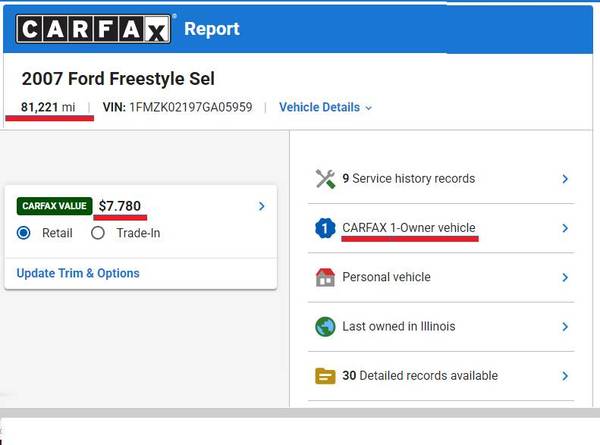The height and width of the screenshot is (445, 600).
Task: Expand the Last owned in Illinois arrow
Action: coord(565,327)
